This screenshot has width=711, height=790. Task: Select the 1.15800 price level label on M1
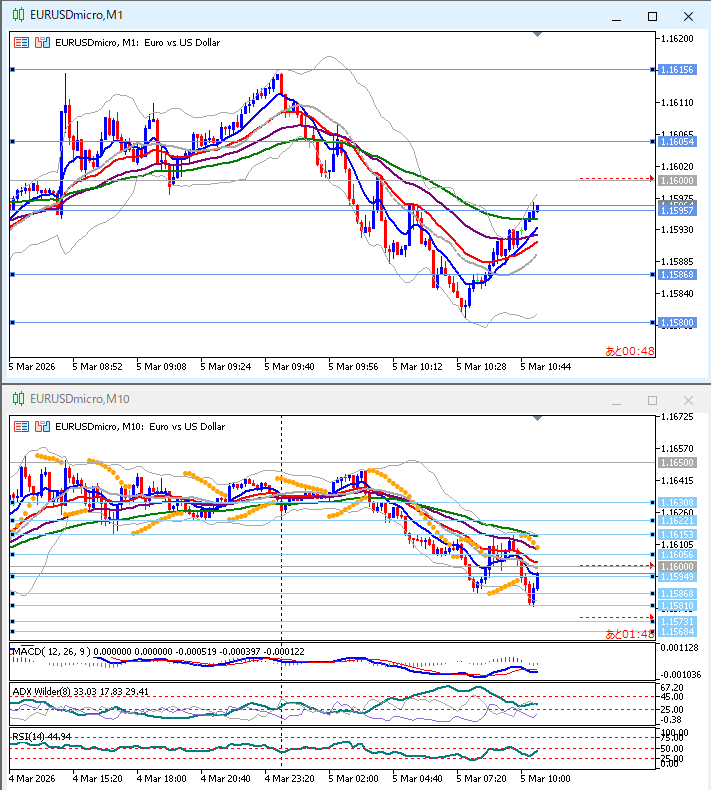point(677,323)
